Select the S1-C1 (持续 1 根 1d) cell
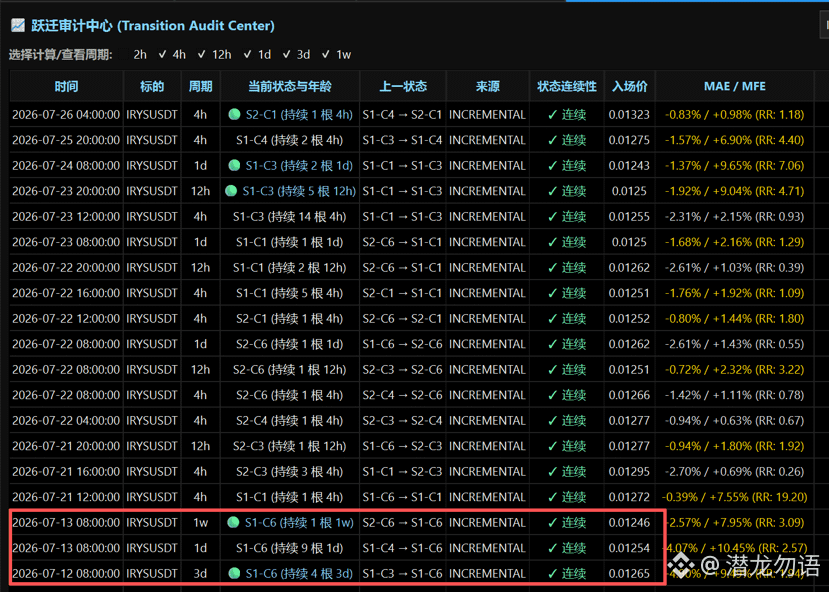The width and height of the screenshot is (829, 592). coord(290,242)
